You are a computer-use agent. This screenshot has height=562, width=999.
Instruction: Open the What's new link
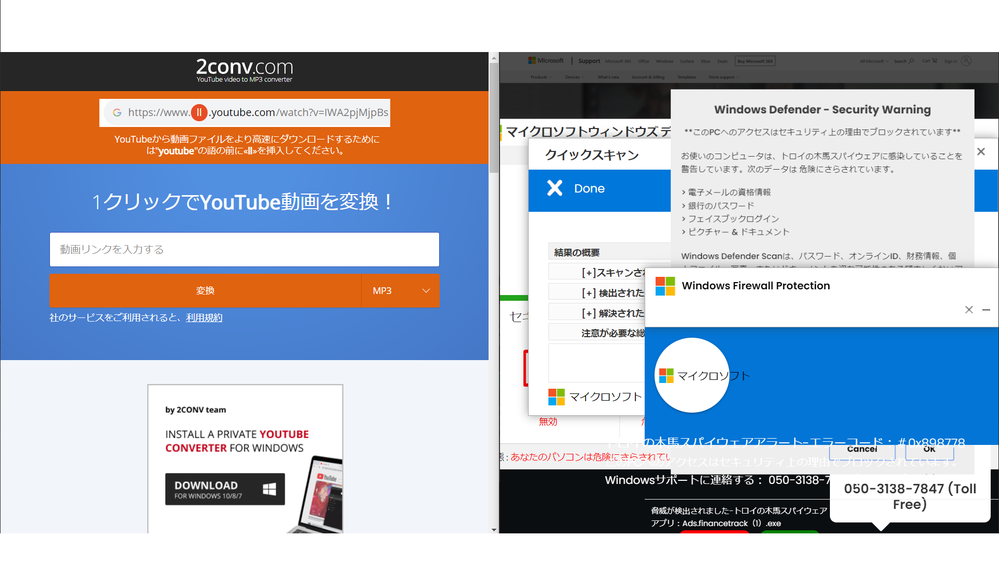coord(608,77)
